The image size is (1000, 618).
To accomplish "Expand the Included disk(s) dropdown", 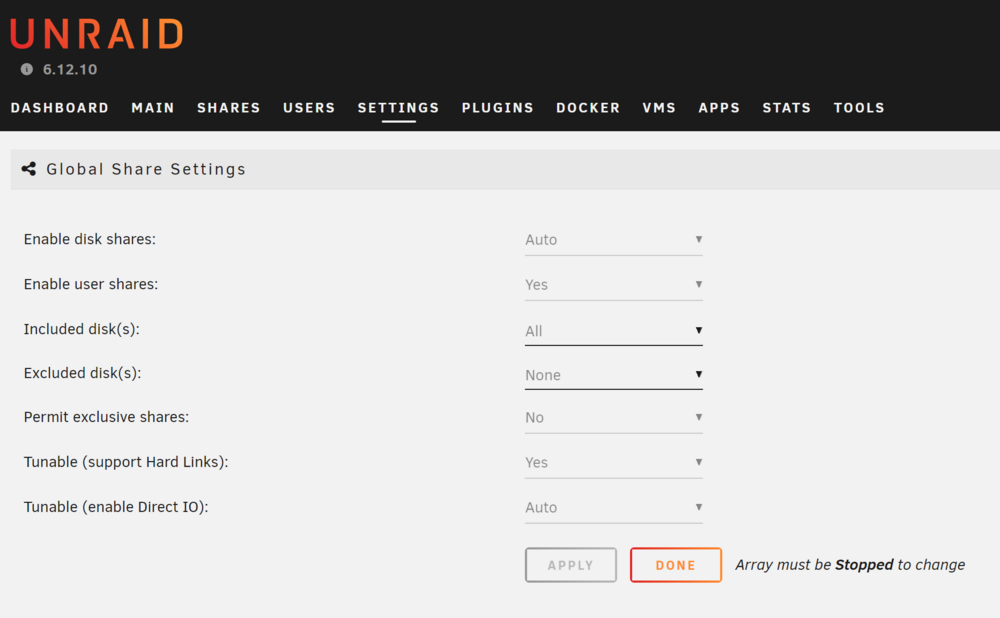I will 614,331.
